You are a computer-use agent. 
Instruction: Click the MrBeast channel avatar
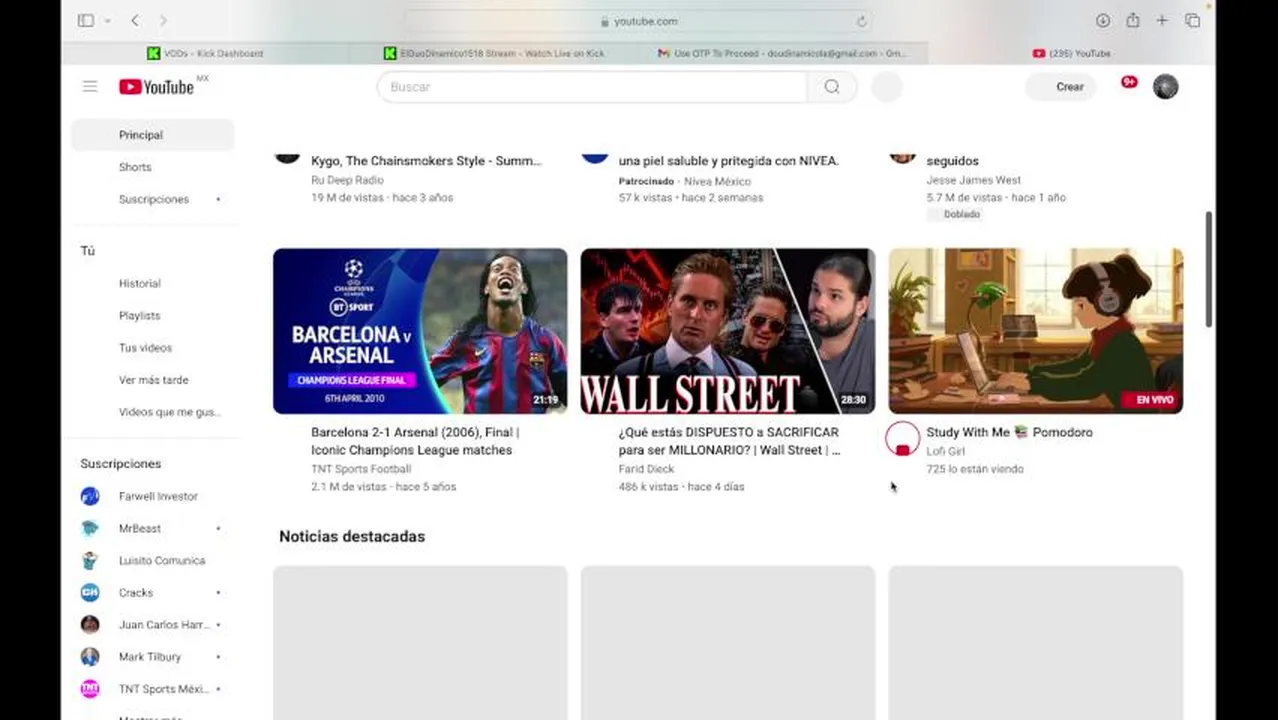[x=90, y=528]
